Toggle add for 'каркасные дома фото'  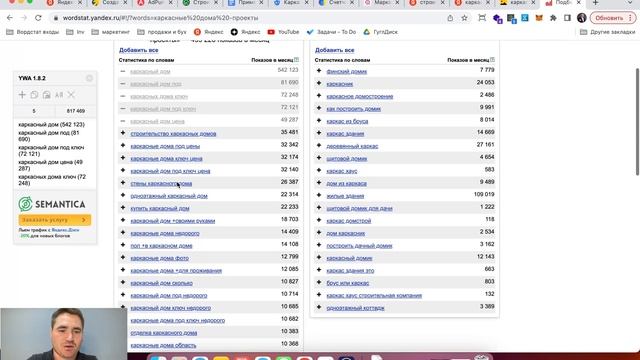123,258
